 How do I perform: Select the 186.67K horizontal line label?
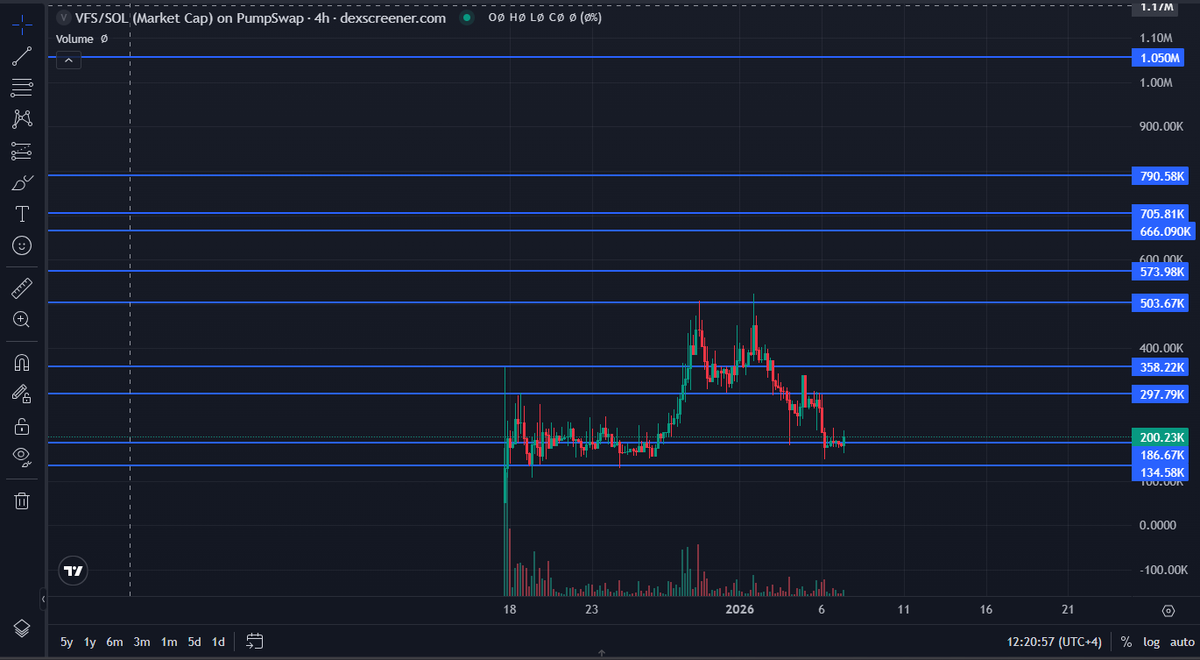click(x=1160, y=454)
